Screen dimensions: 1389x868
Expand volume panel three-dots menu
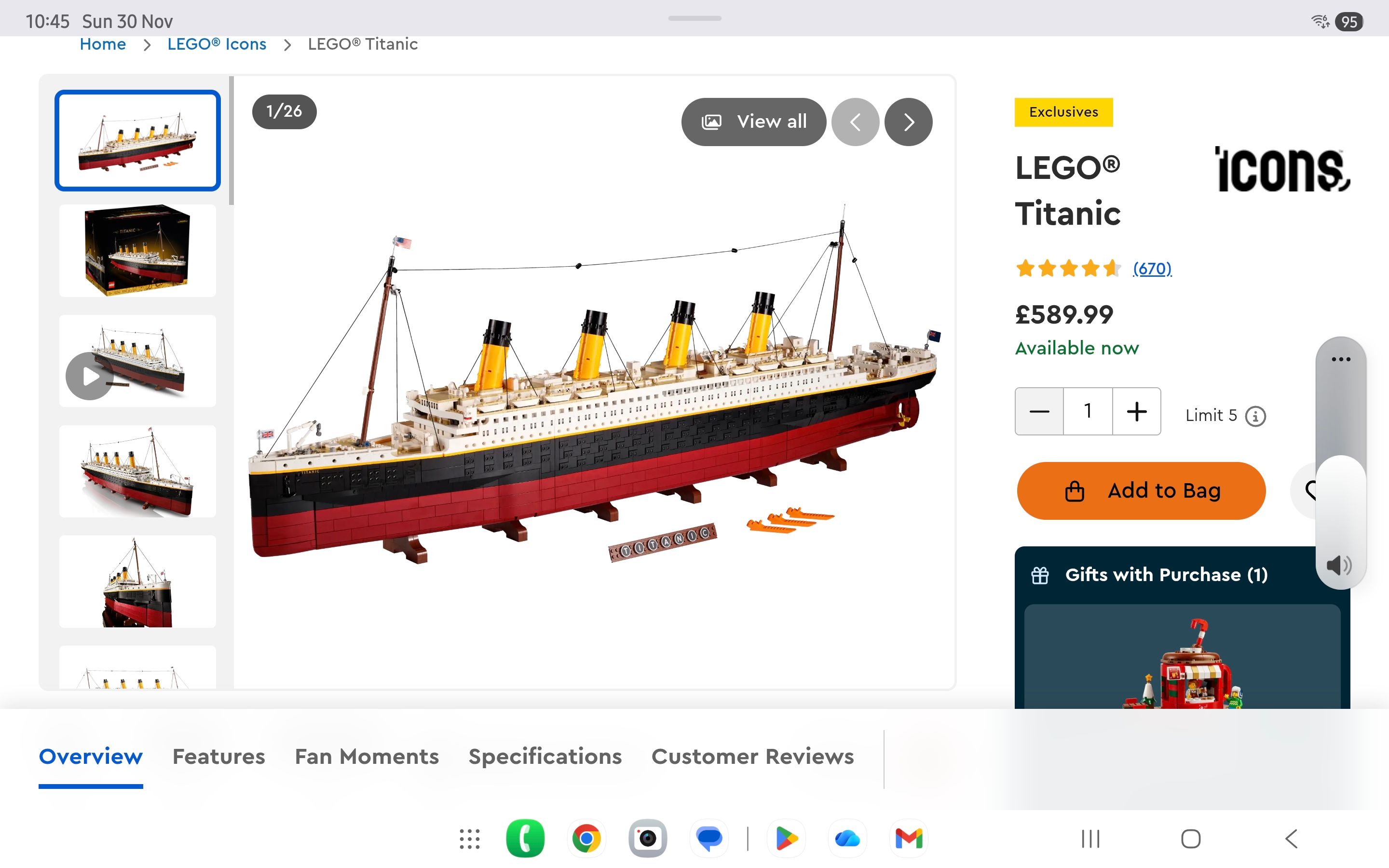(x=1341, y=359)
